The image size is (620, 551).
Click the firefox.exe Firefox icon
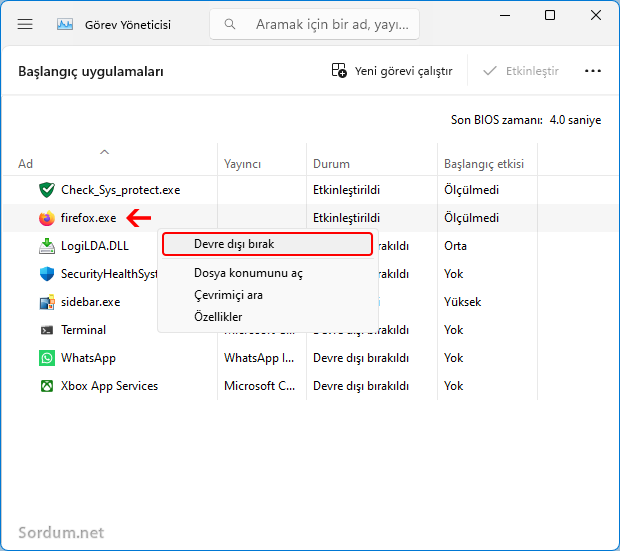[x=47, y=218]
